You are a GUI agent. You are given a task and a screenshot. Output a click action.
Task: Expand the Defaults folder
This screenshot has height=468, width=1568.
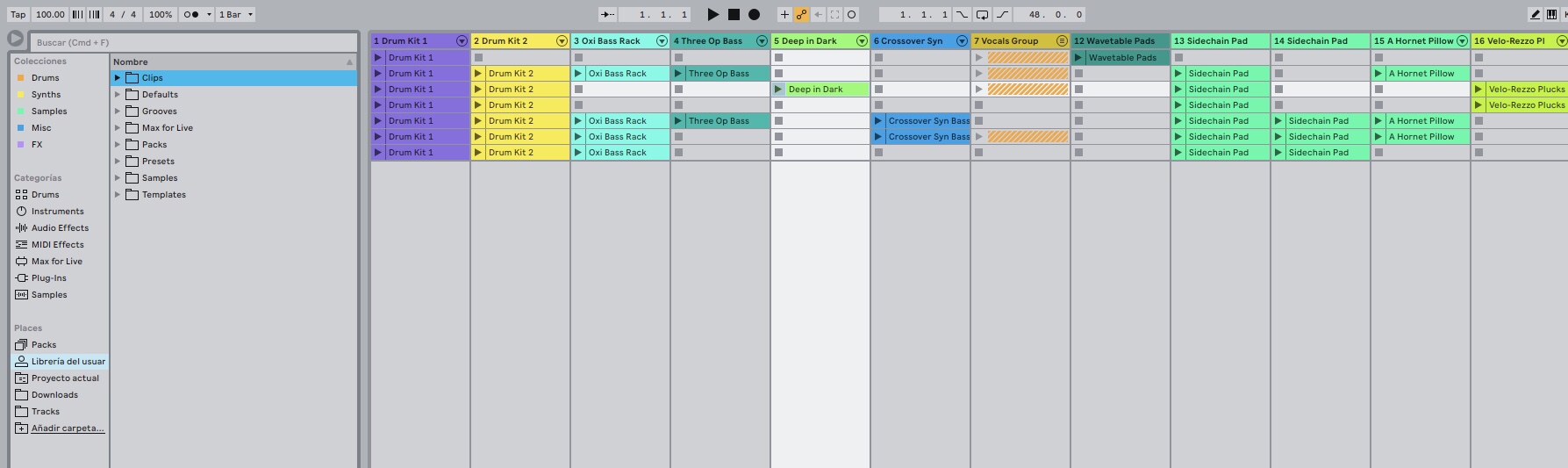118,95
